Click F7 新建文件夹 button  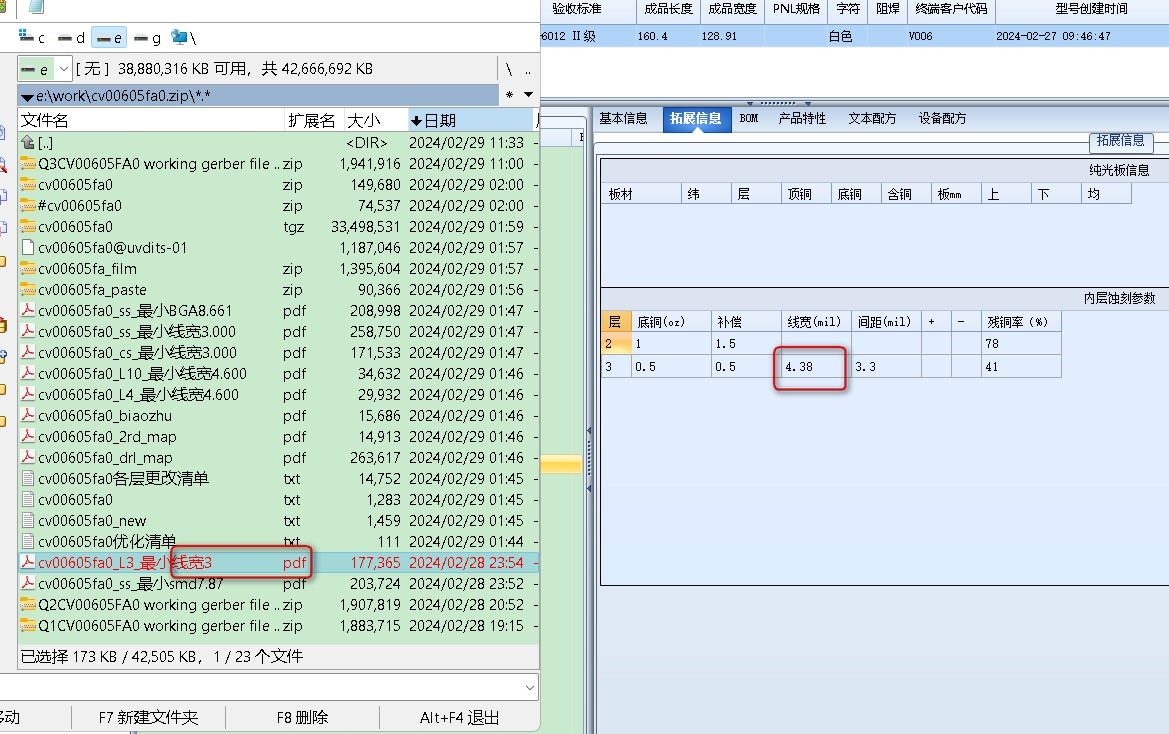148,718
